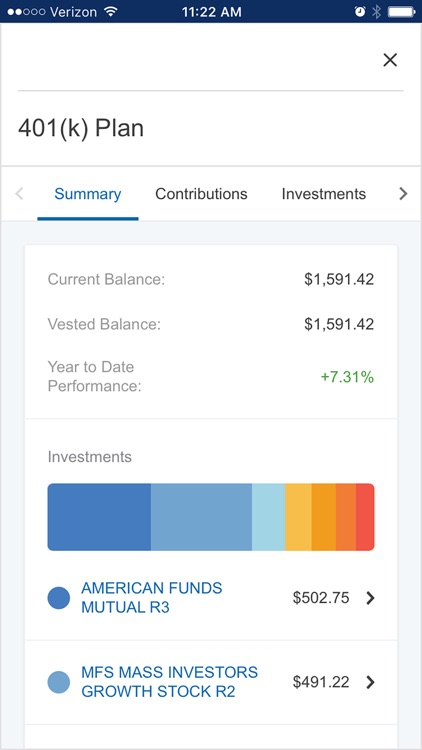Tap the Year to Date Performance label
This screenshot has height=750, width=422.
95,376
